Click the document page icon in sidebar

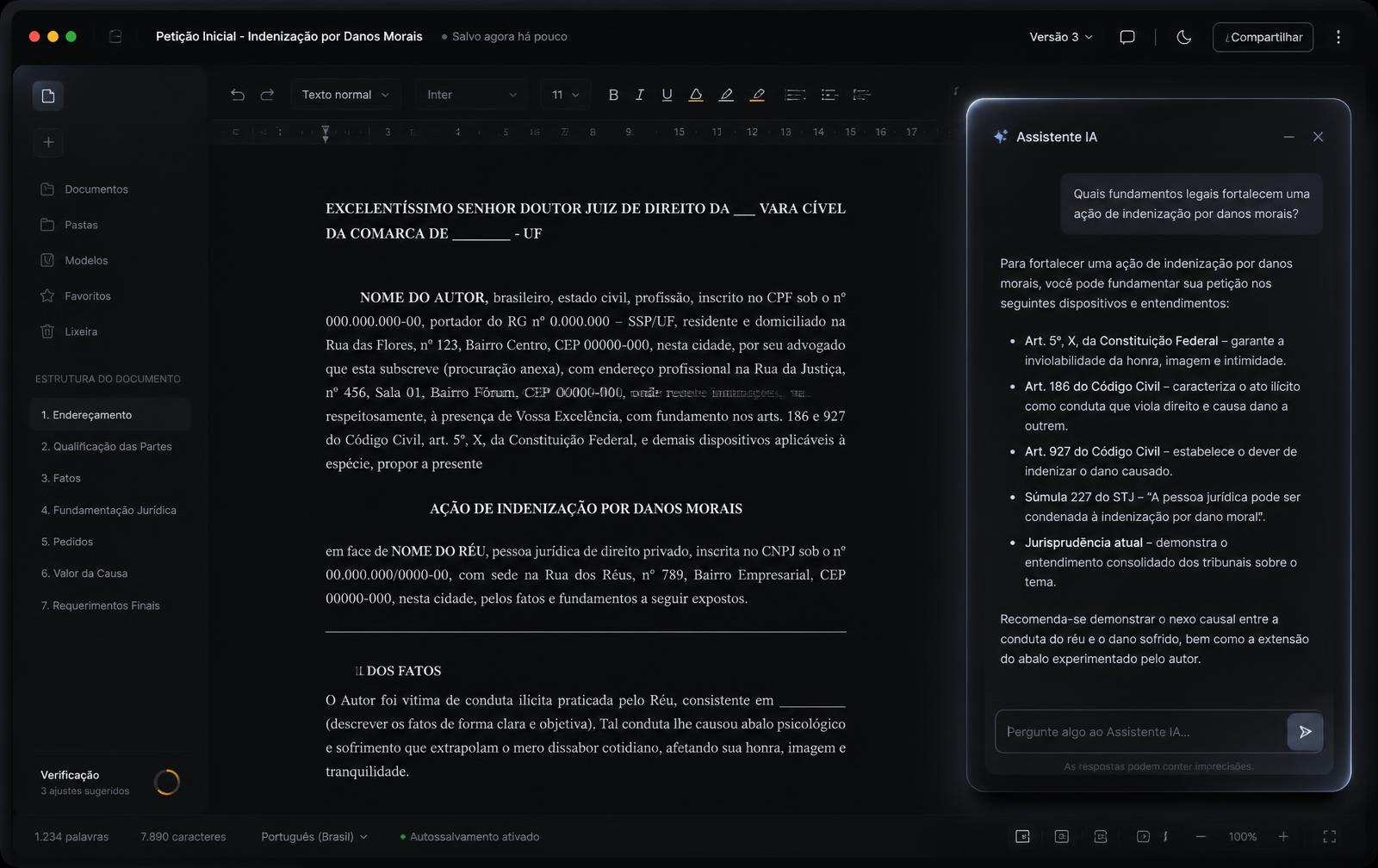coord(48,96)
